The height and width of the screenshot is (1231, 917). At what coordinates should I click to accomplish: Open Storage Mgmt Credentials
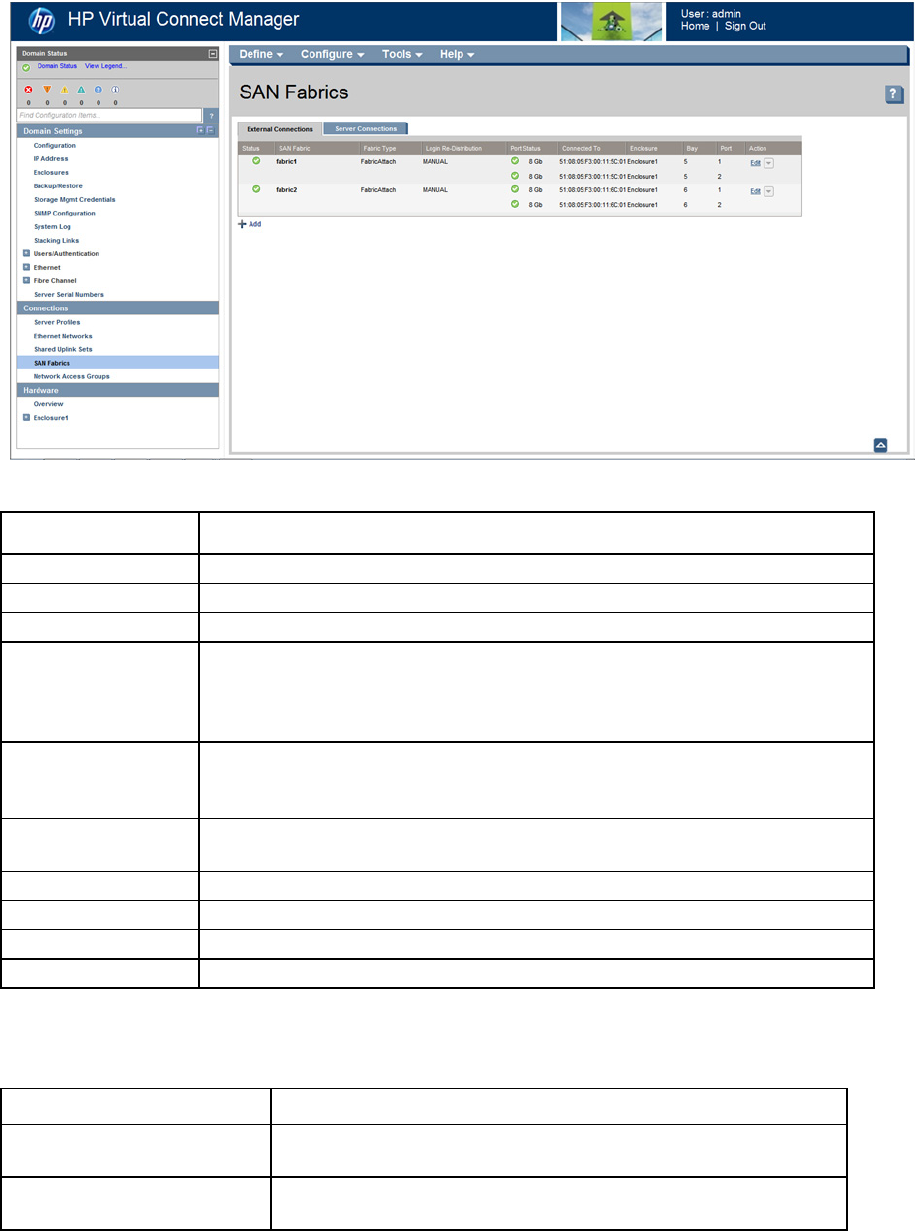coord(74,200)
